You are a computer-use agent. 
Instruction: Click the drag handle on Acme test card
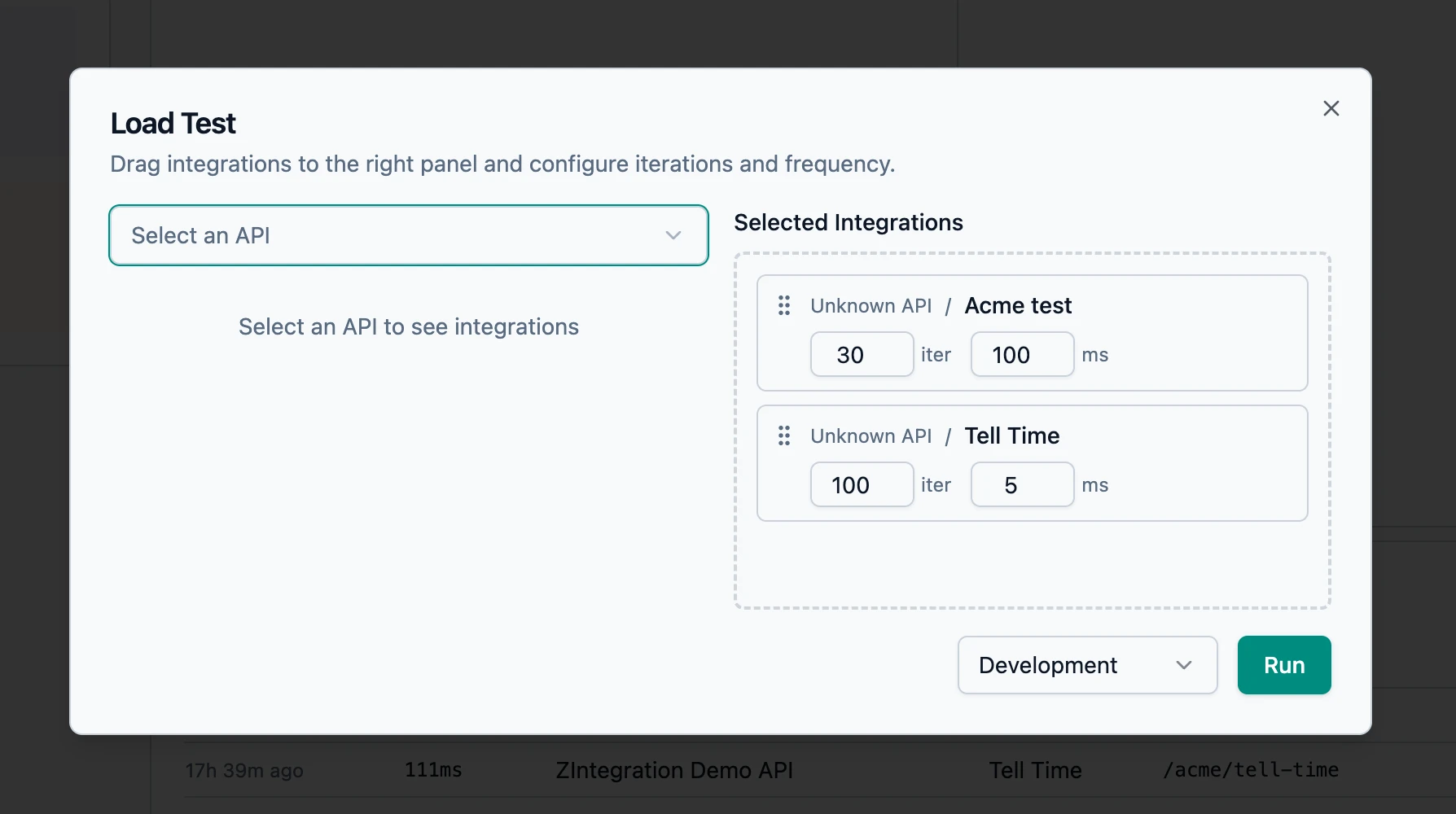(784, 305)
